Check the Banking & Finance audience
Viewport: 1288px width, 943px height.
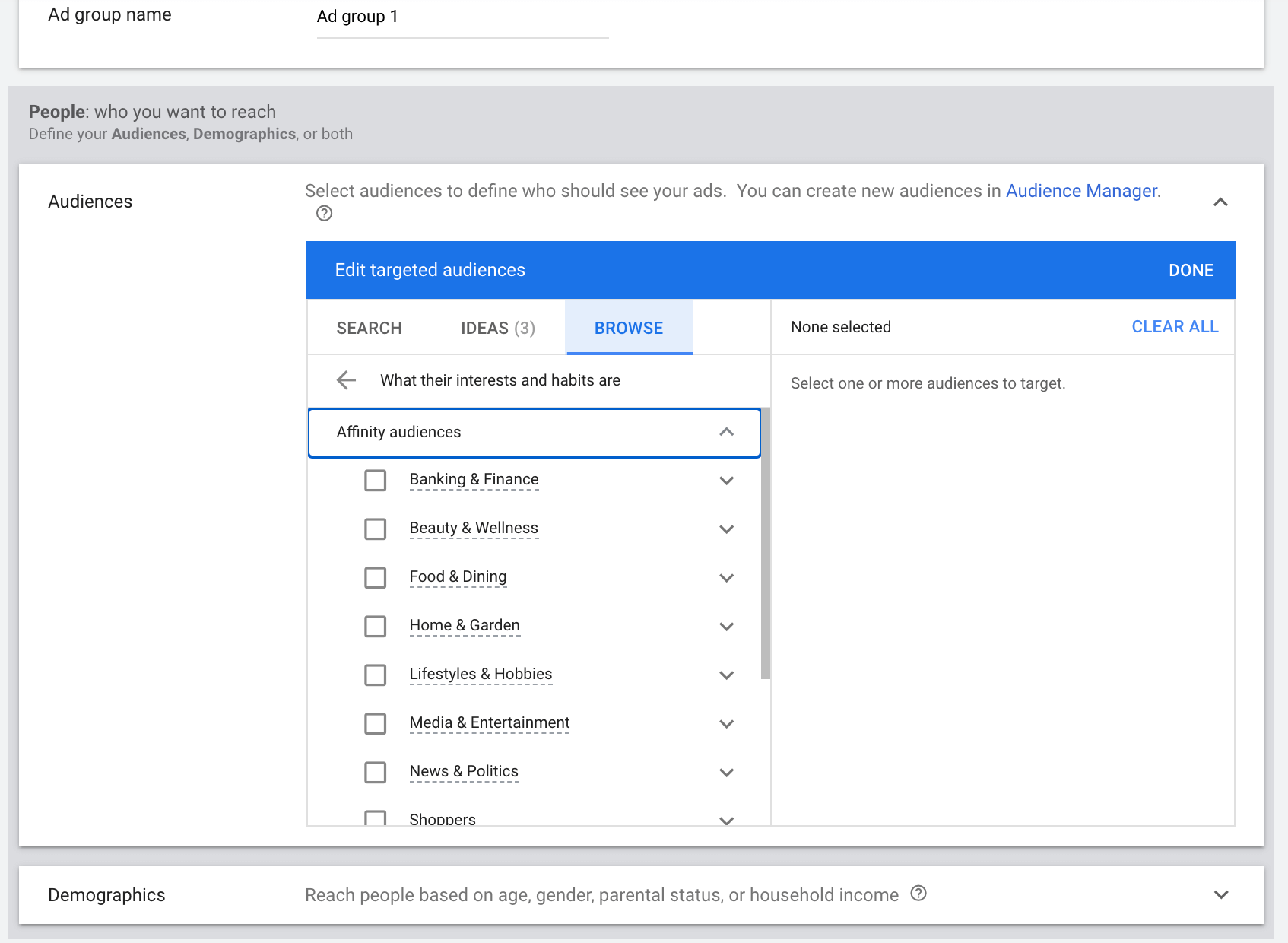[x=375, y=480]
